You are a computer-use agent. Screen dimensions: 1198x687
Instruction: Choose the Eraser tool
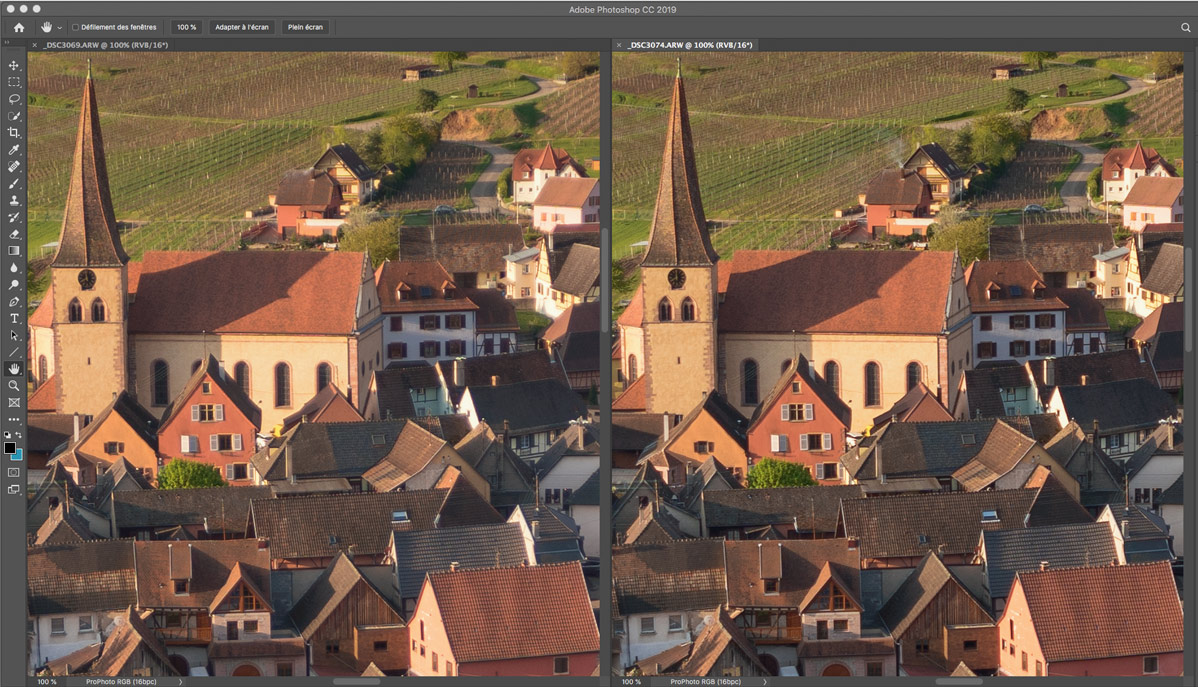pos(14,234)
